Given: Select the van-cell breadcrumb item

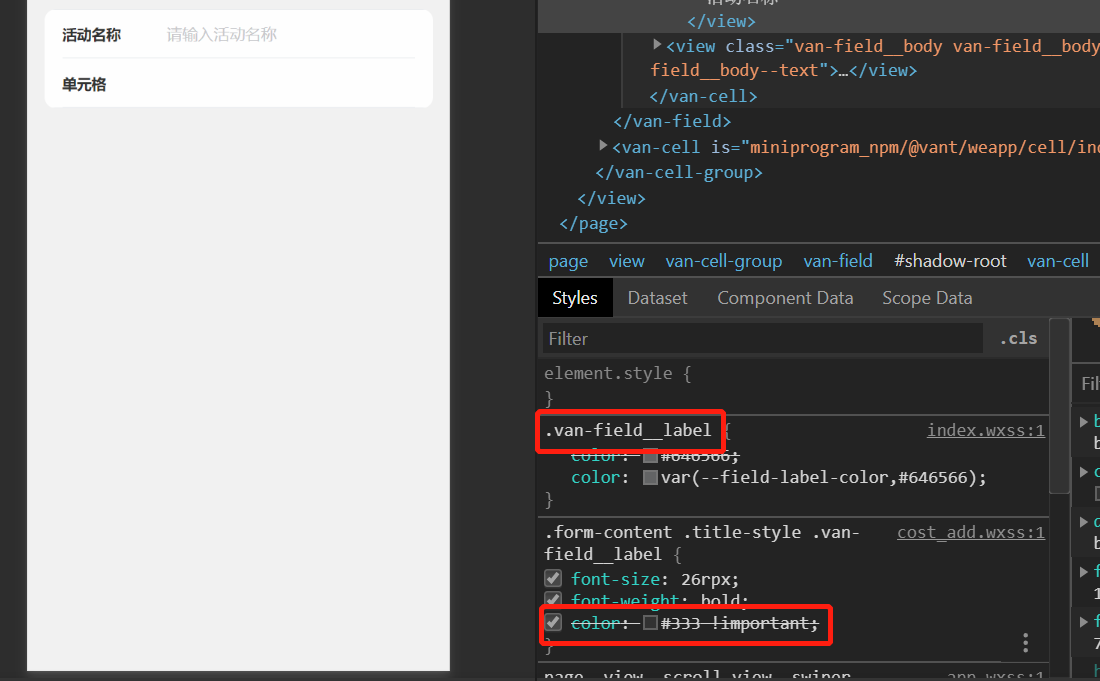Looking at the screenshot, I should click(x=1058, y=260).
